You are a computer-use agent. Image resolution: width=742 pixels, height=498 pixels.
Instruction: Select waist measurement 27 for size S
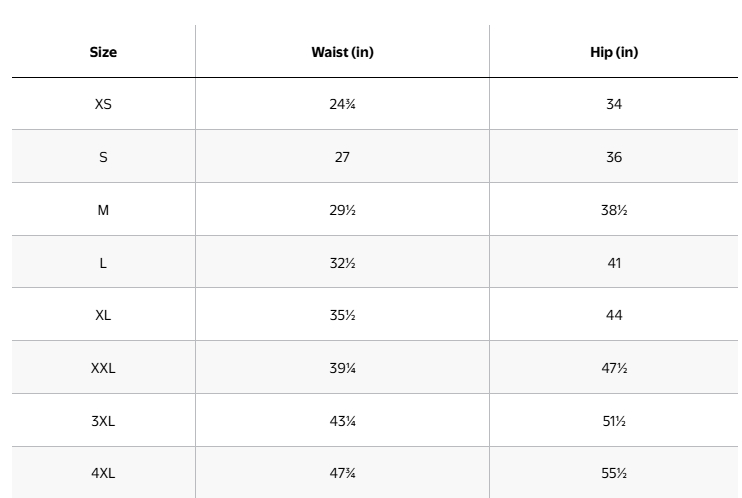pos(342,157)
